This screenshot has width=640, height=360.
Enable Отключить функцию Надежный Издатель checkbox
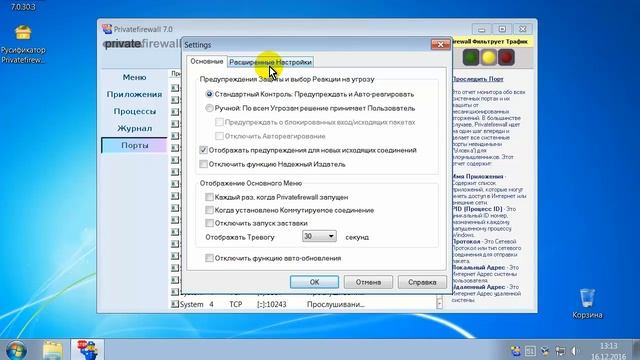pyautogui.click(x=203, y=164)
